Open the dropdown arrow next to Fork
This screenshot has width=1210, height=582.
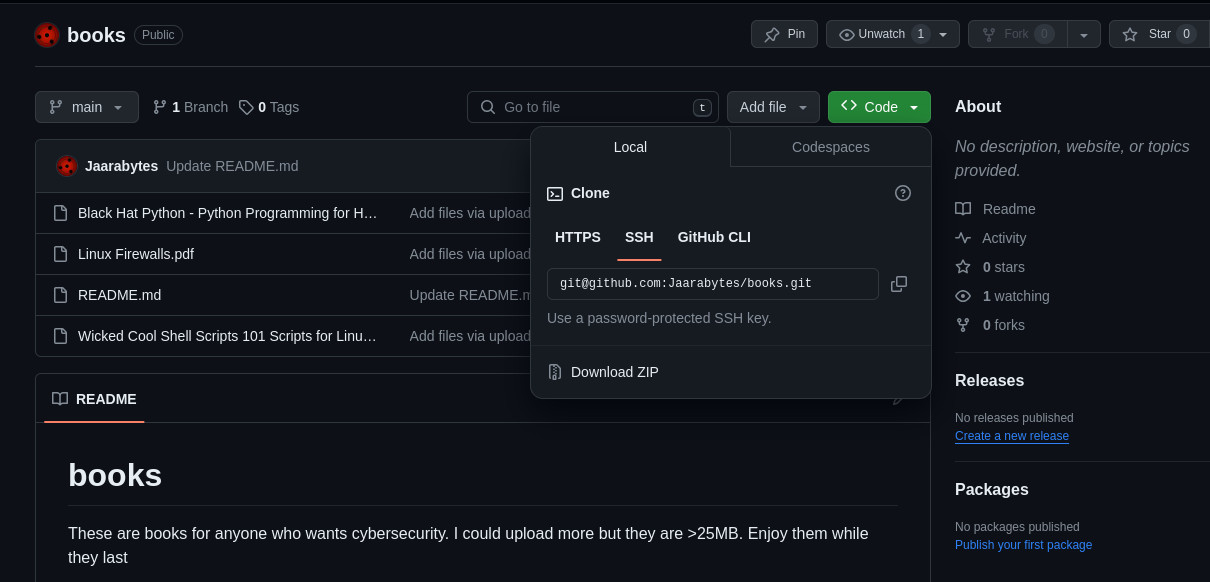[x=1084, y=34]
